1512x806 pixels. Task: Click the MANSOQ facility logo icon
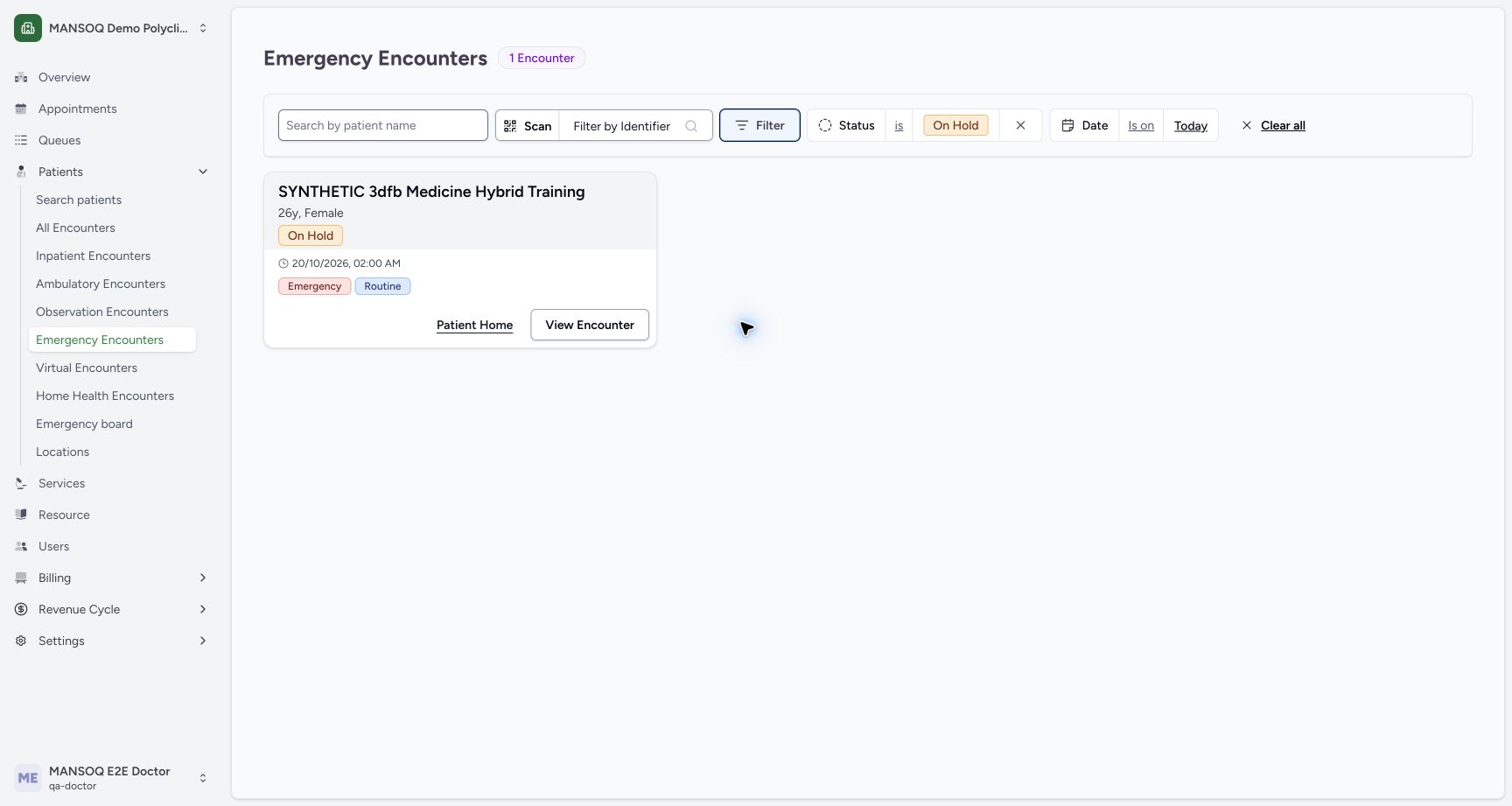(28, 28)
